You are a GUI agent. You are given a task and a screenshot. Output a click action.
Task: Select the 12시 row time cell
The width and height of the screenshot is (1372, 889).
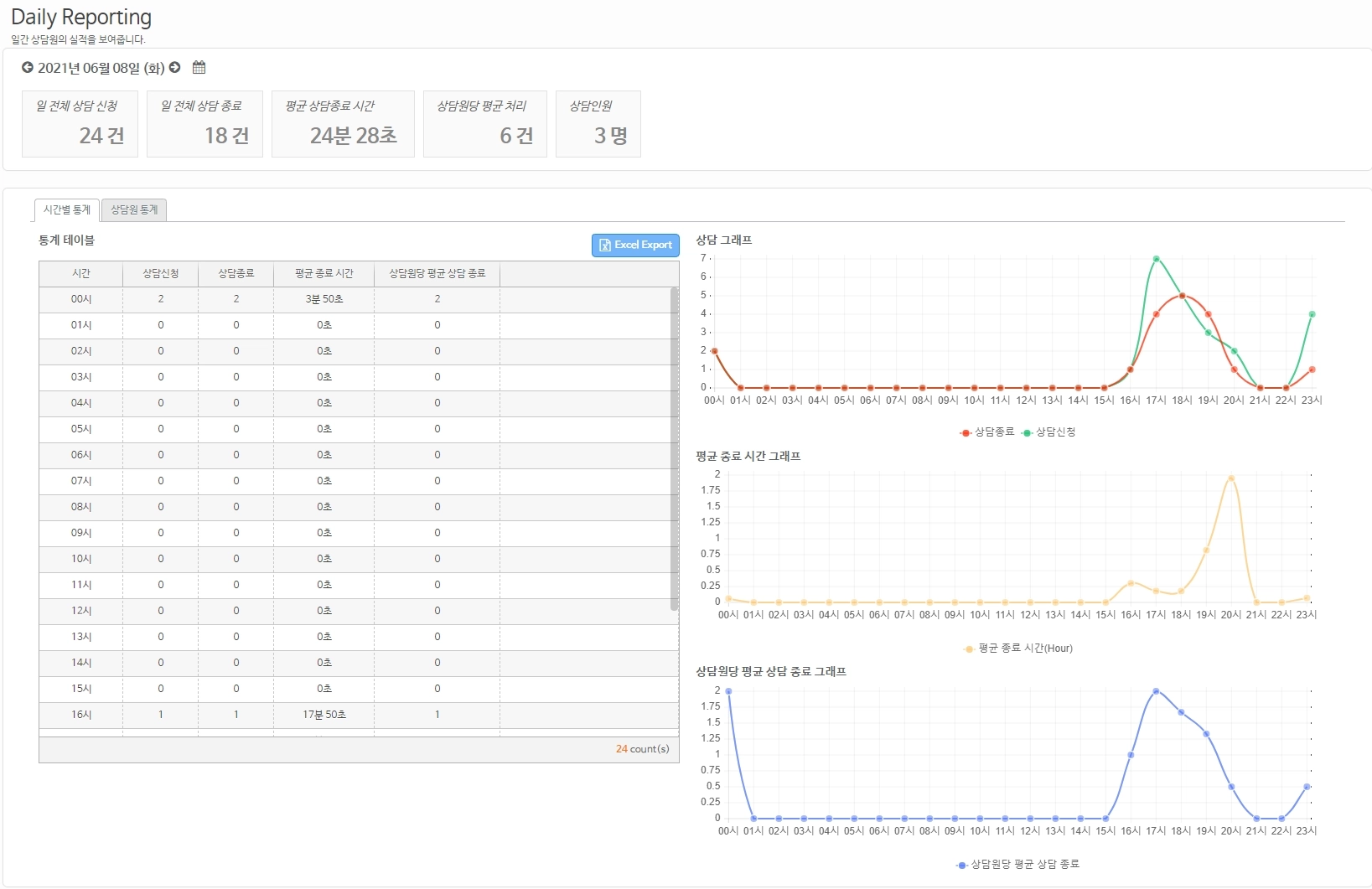point(81,612)
